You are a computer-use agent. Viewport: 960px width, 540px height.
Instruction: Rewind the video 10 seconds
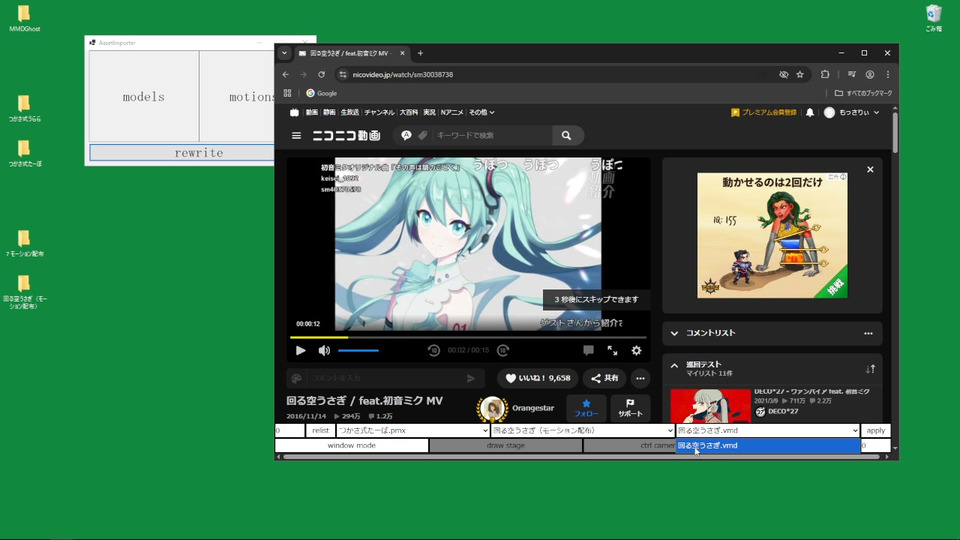(x=433, y=350)
